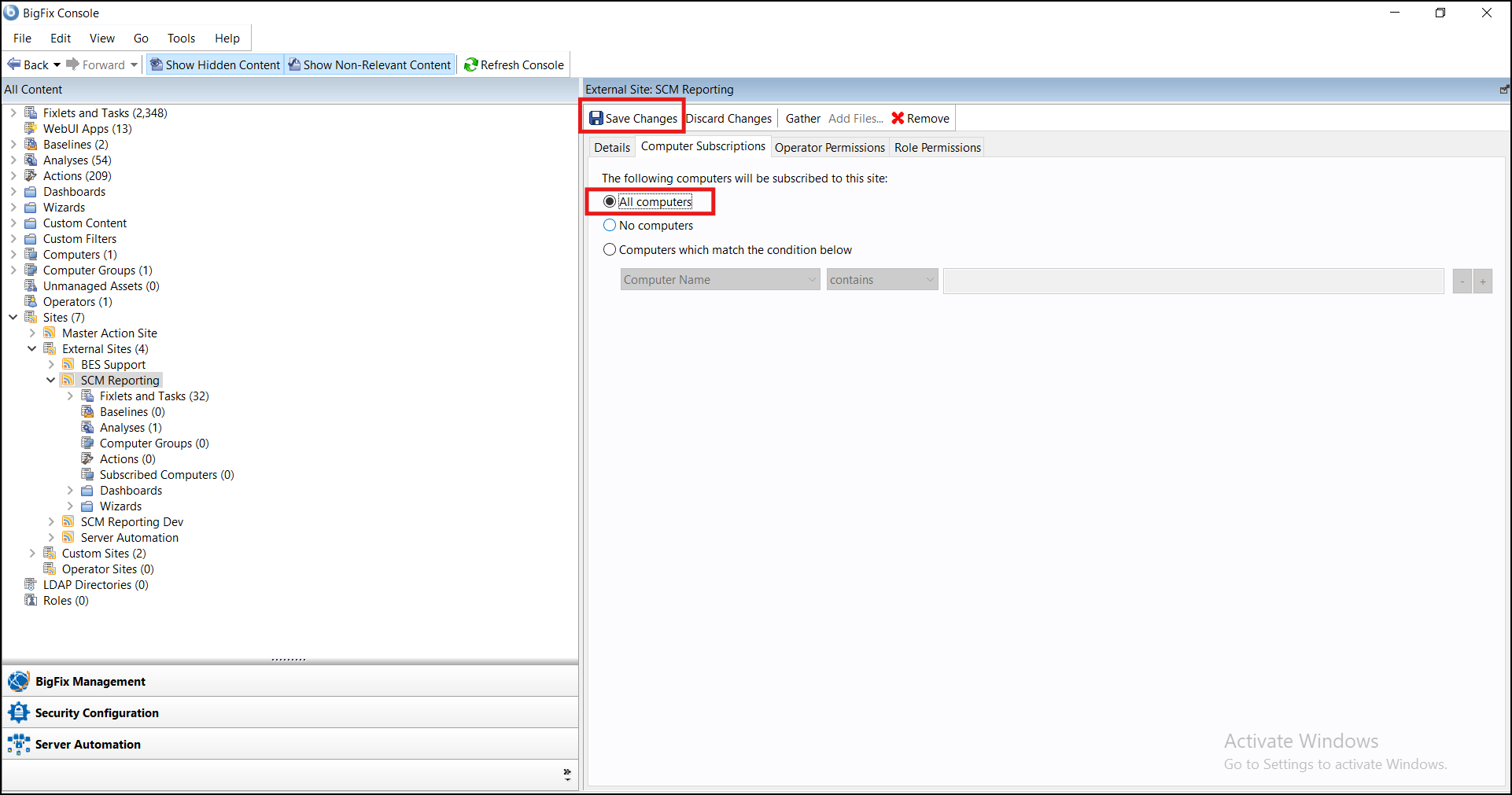
Task: Click the domain panel overflow chevron
Action: tap(567, 774)
